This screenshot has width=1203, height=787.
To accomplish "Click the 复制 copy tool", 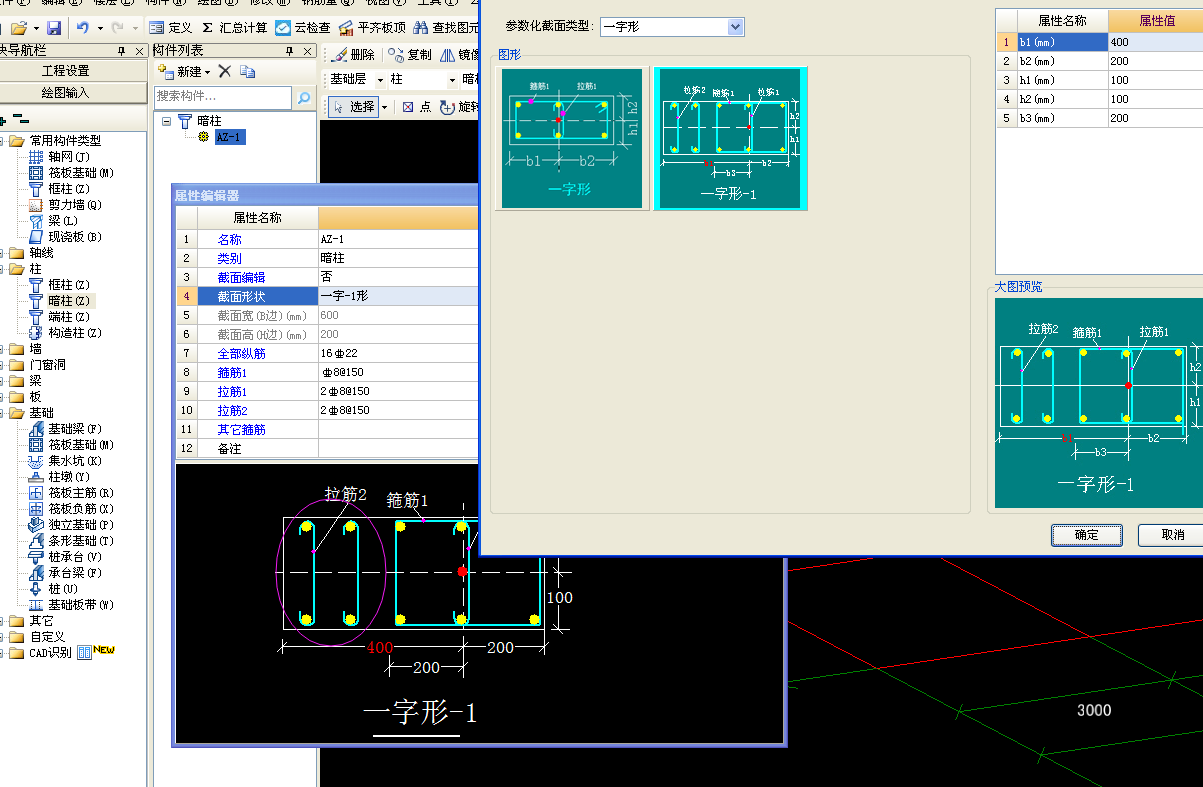I will tap(411, 55).
